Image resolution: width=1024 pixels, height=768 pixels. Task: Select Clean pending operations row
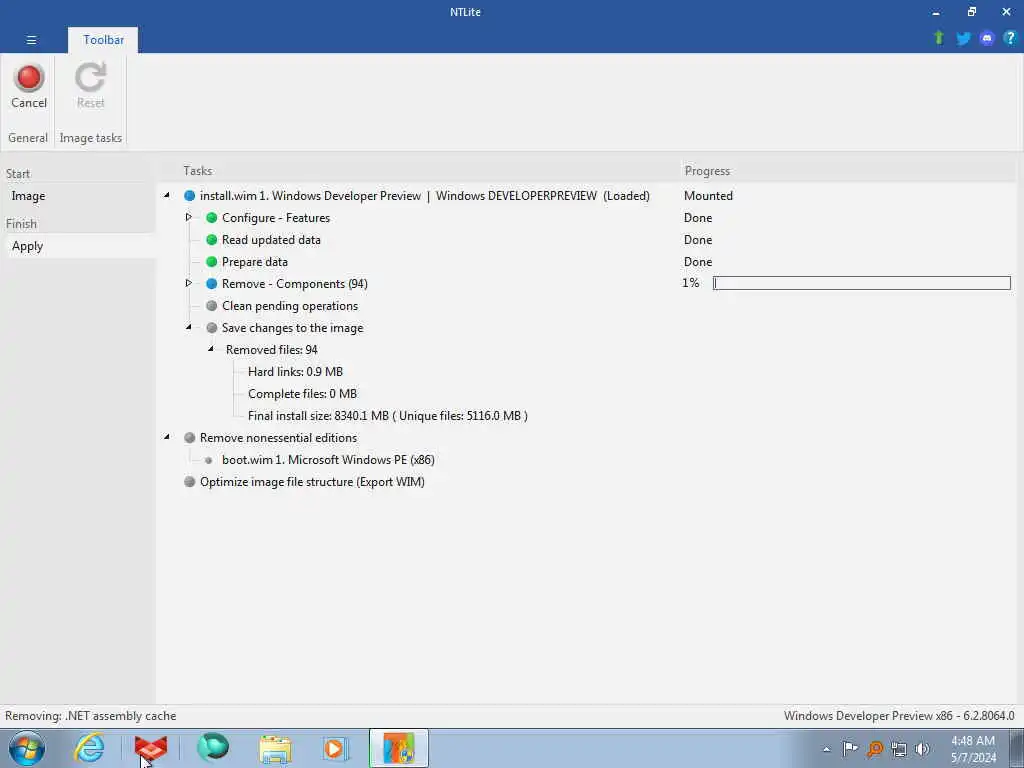point(290,306)
